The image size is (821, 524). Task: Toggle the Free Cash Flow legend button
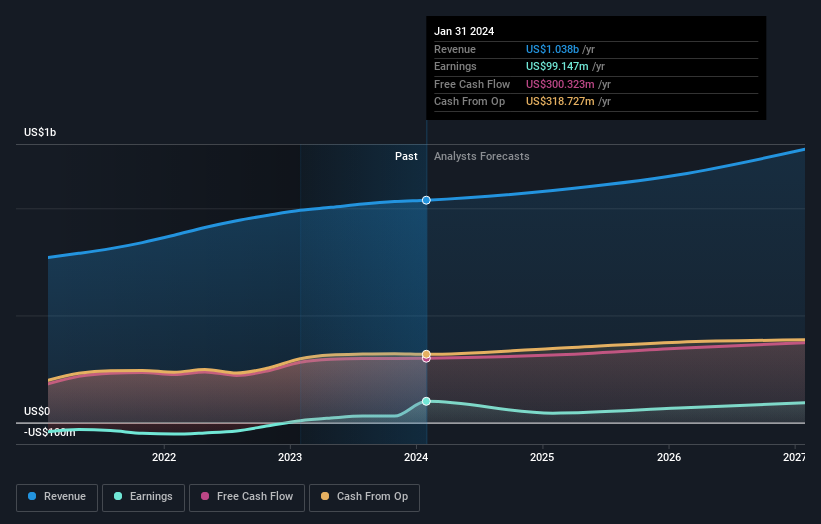pyautogui.click(x=247, y=497)
